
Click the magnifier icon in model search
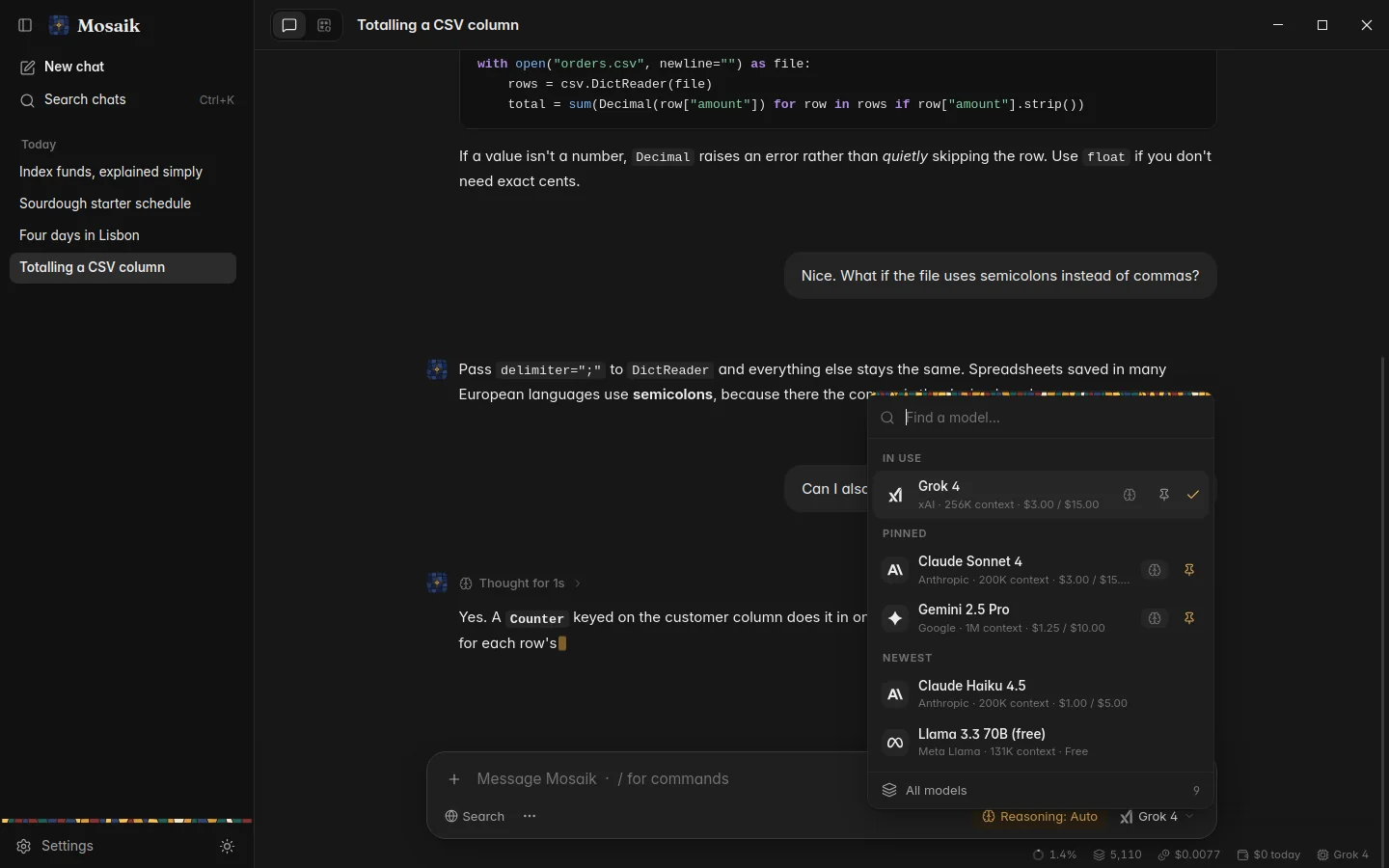pyautogui.click(x=887, y=418)
